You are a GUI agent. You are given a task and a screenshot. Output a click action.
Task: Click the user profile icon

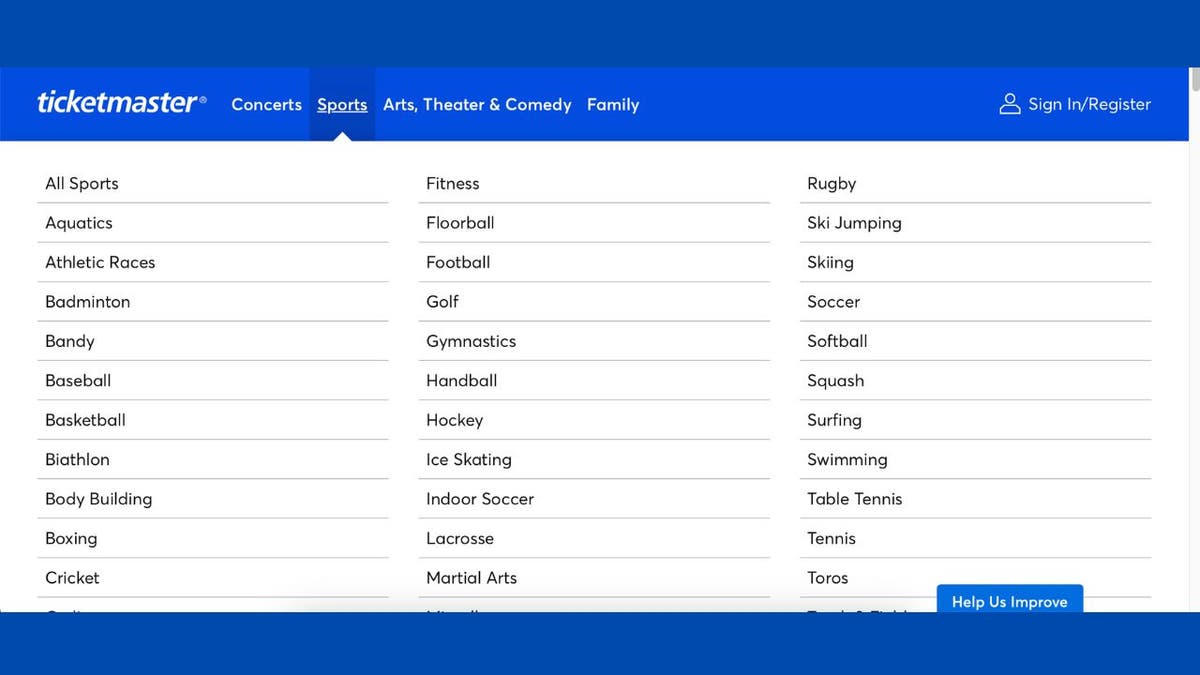click(x=1010, y=104)
